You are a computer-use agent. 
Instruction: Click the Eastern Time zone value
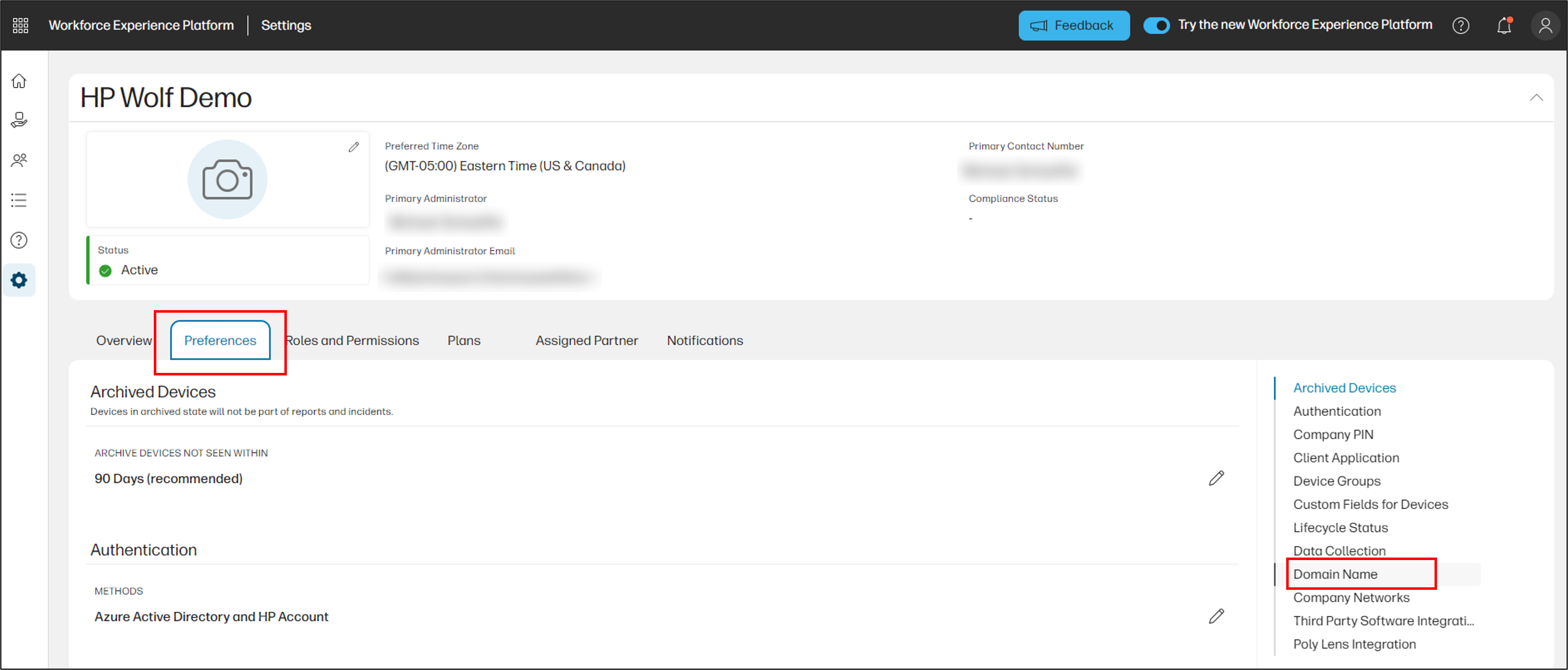coord(505,165)
